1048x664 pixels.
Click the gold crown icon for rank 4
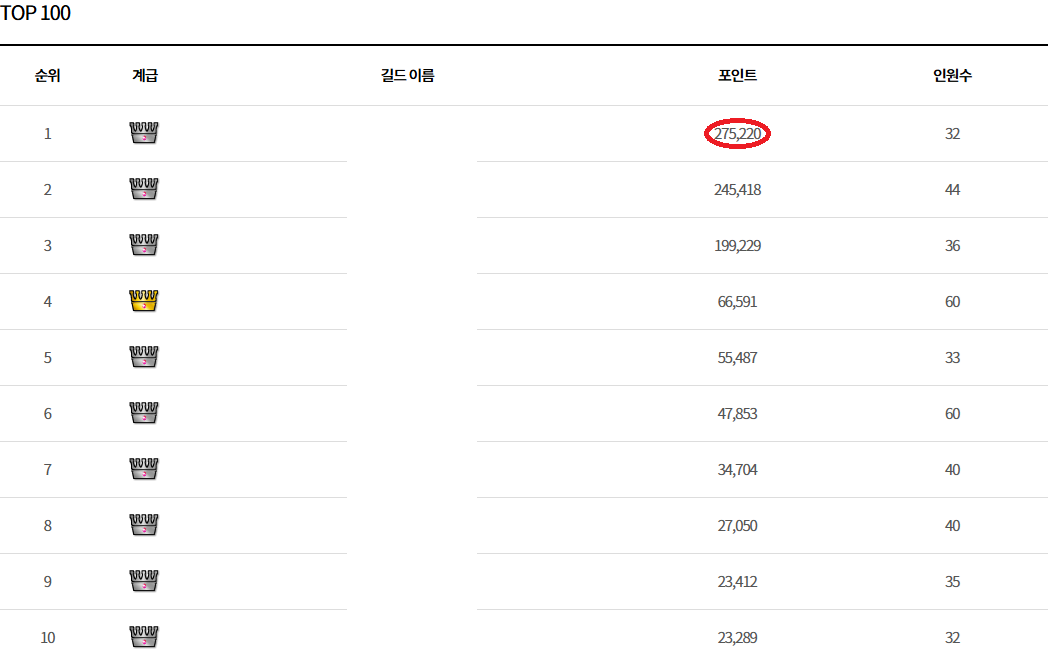(x=144, y=301)
